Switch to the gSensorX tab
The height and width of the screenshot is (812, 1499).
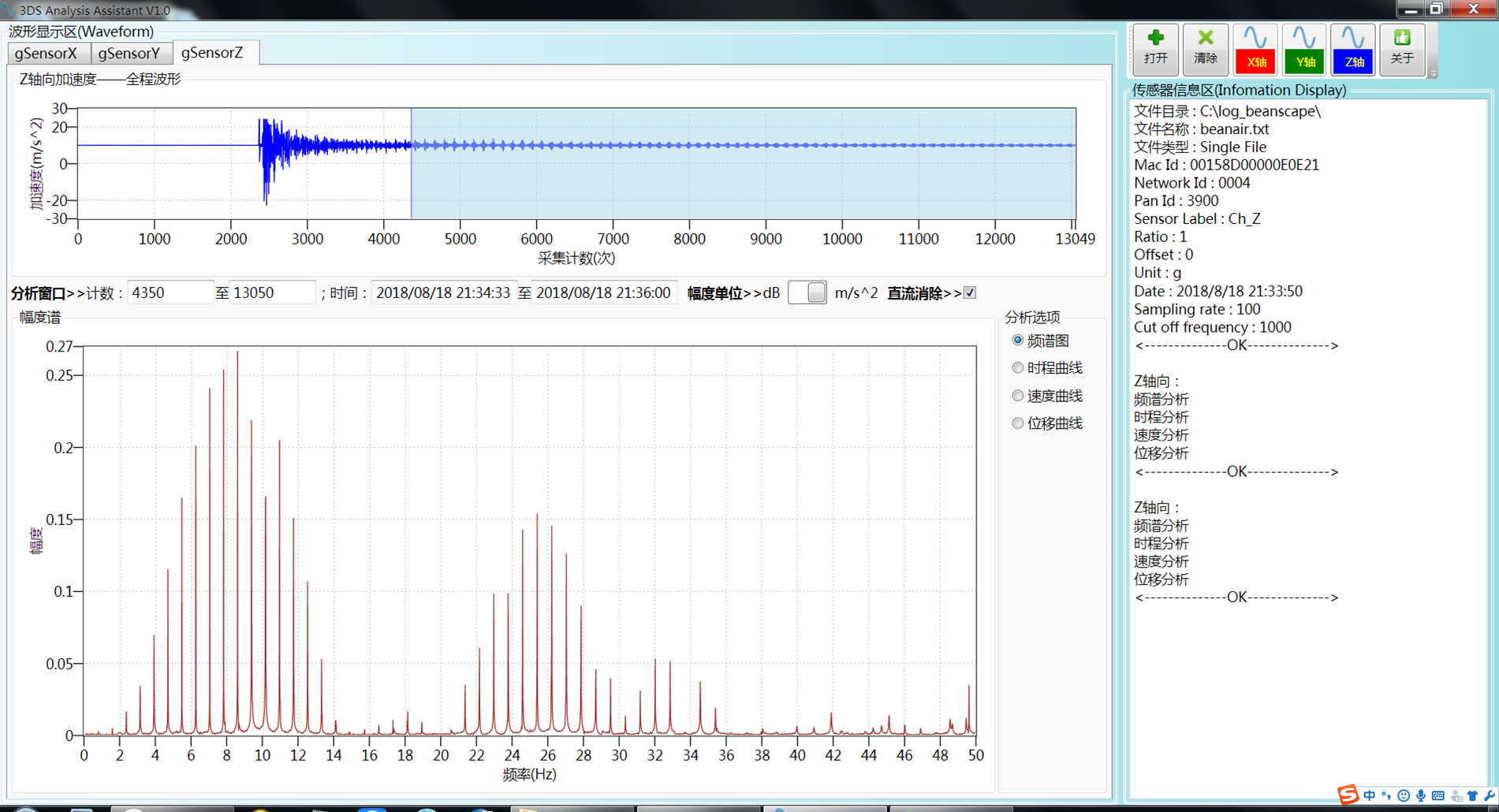[47, 53]
